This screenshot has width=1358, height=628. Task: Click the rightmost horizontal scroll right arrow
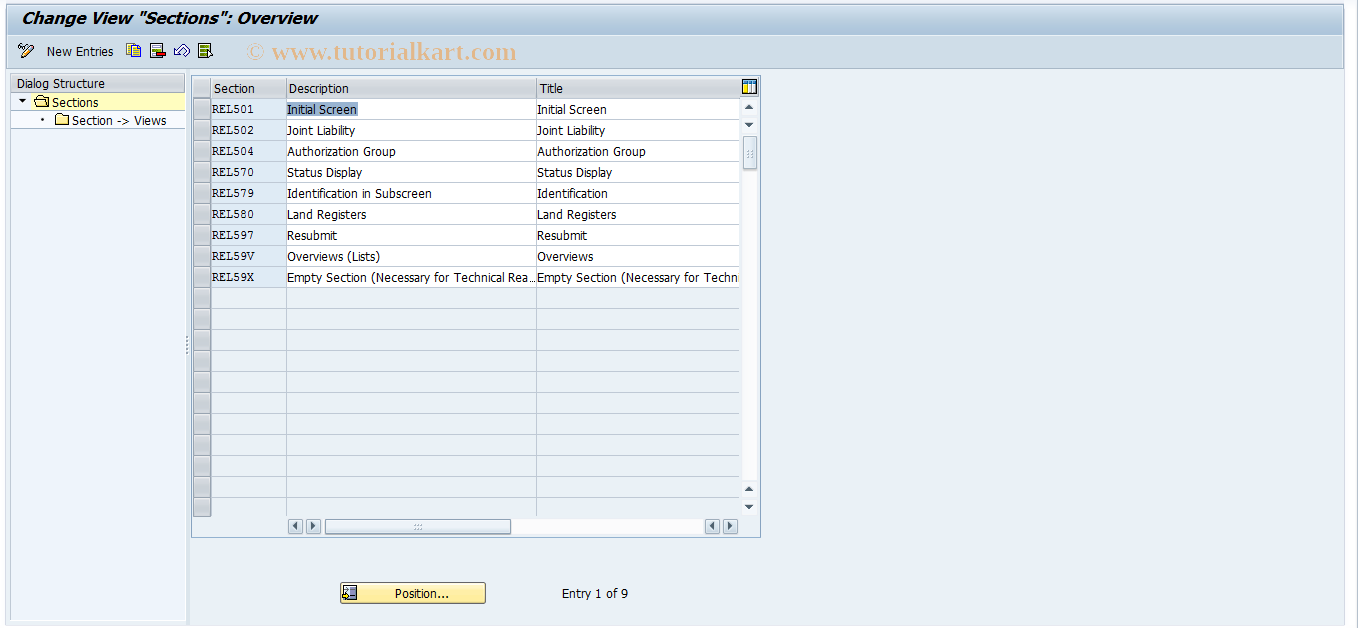pos(730,526)
